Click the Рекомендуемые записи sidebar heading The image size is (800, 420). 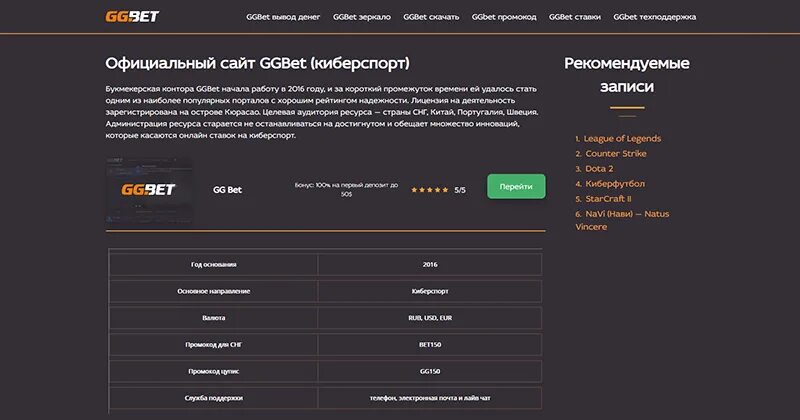tap(627, 75)
